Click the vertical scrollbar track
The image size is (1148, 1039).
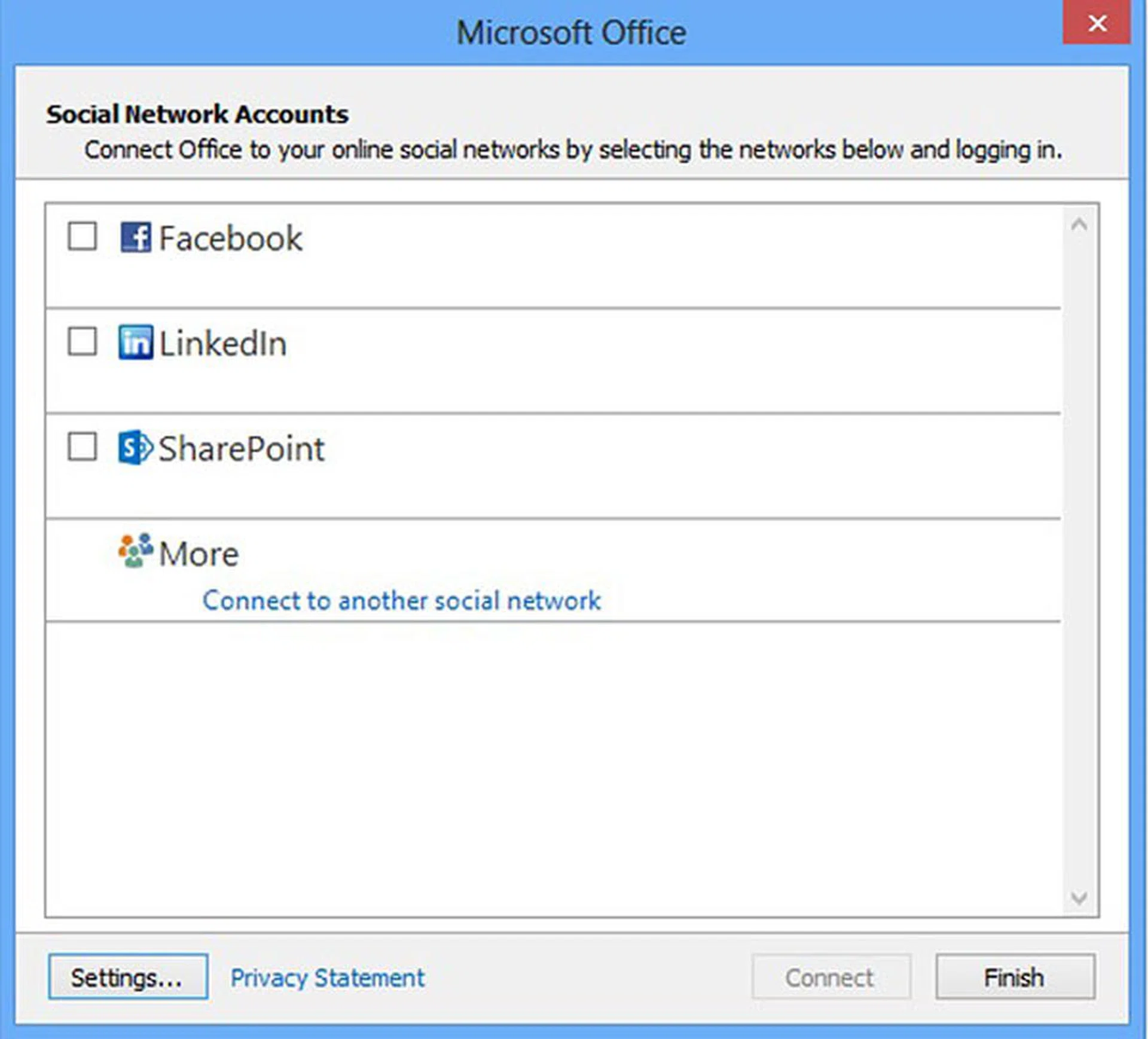tap(1079, 562)
